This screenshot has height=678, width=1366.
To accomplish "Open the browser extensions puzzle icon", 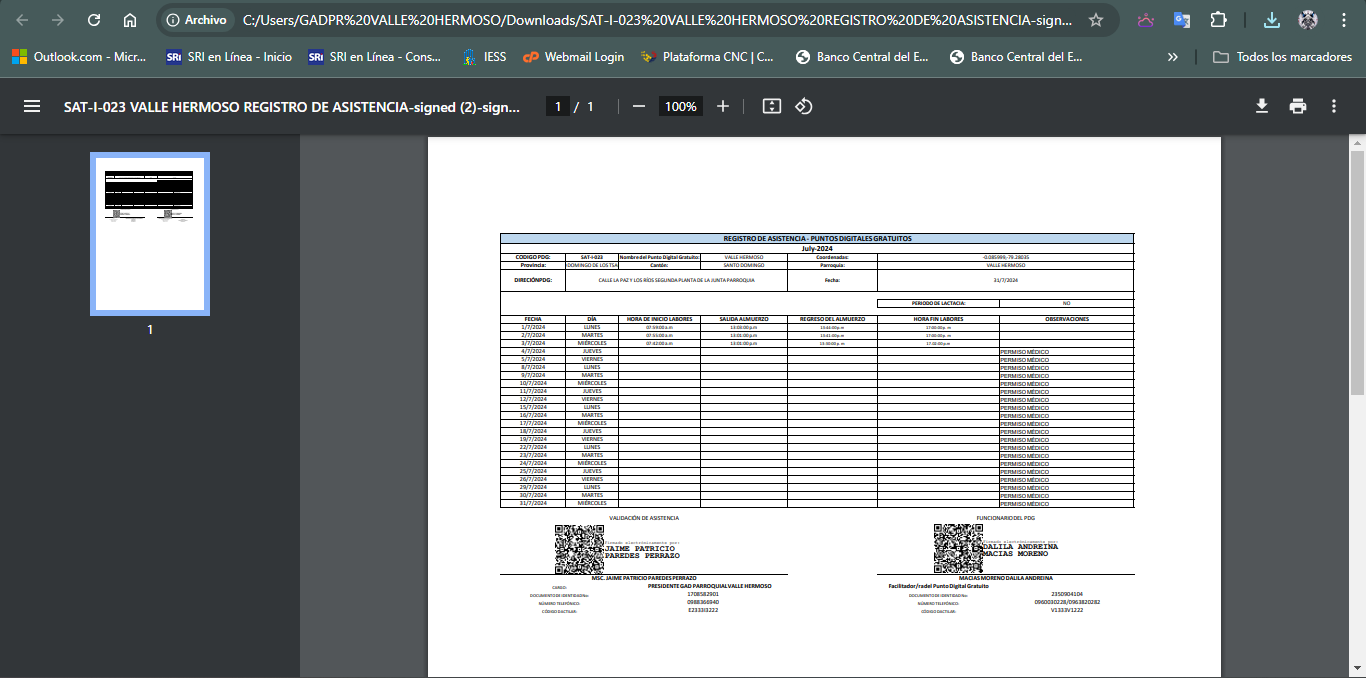I will pos(1218,20).
